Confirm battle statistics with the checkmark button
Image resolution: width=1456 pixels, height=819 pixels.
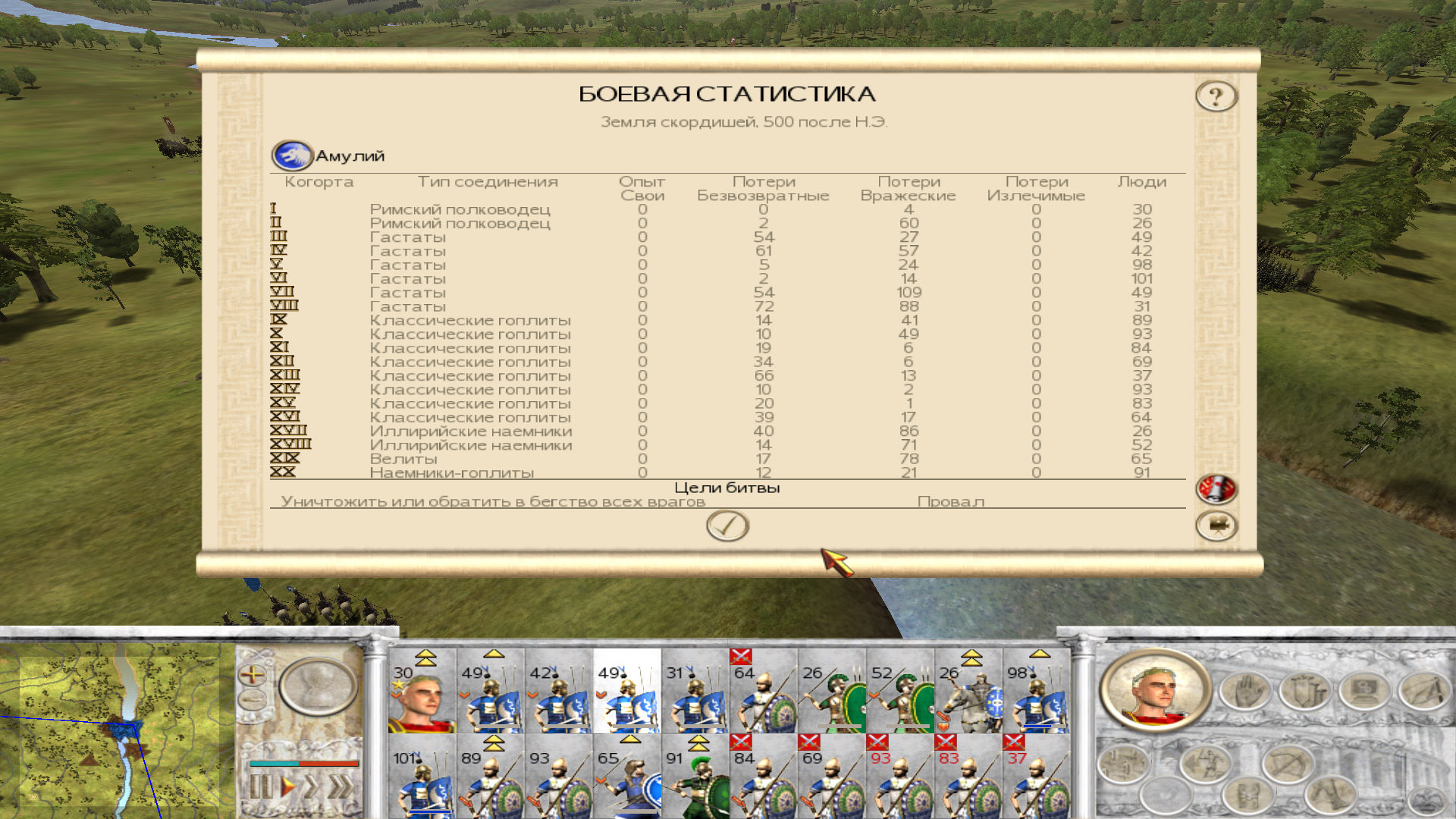click(x=727, y=525)
